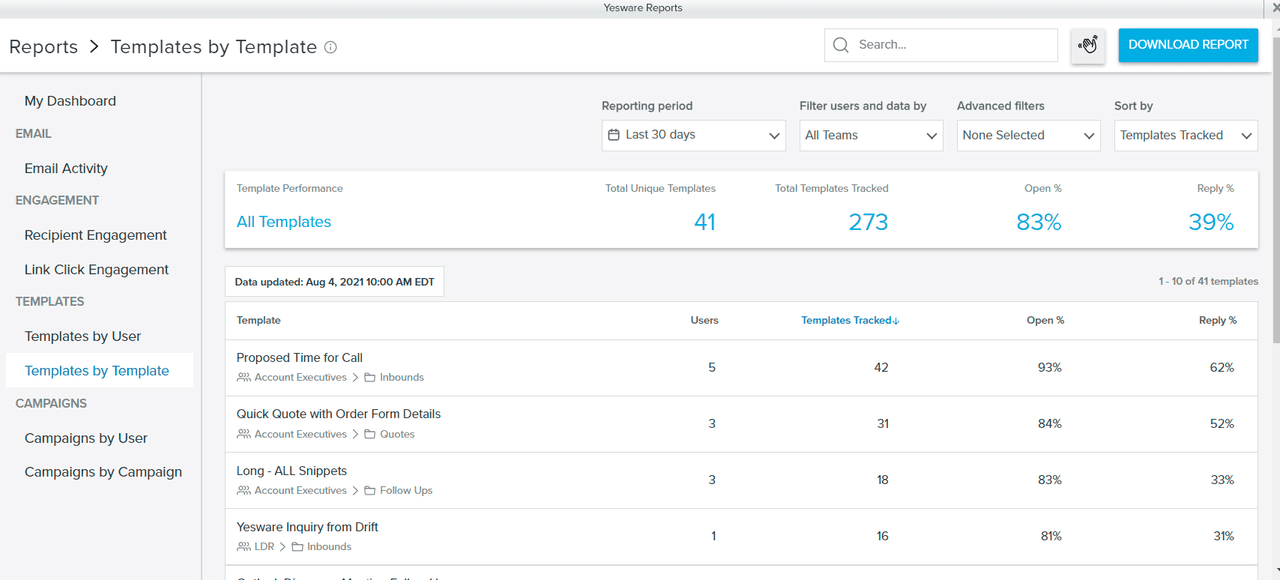Expand the All Teams filter dropdown

click(870, 135)
